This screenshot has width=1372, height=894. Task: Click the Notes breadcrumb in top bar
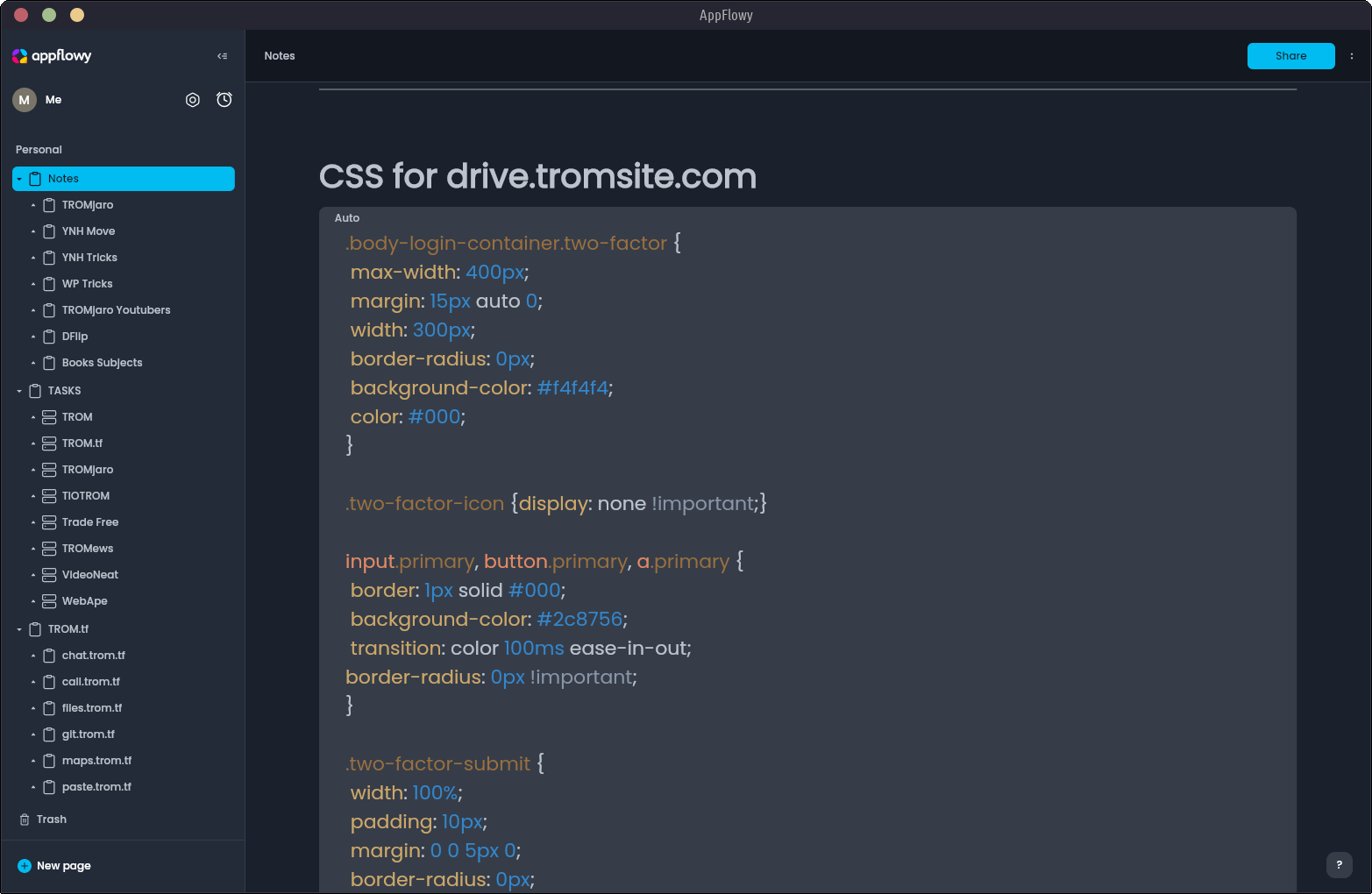(x=280, y=56)
